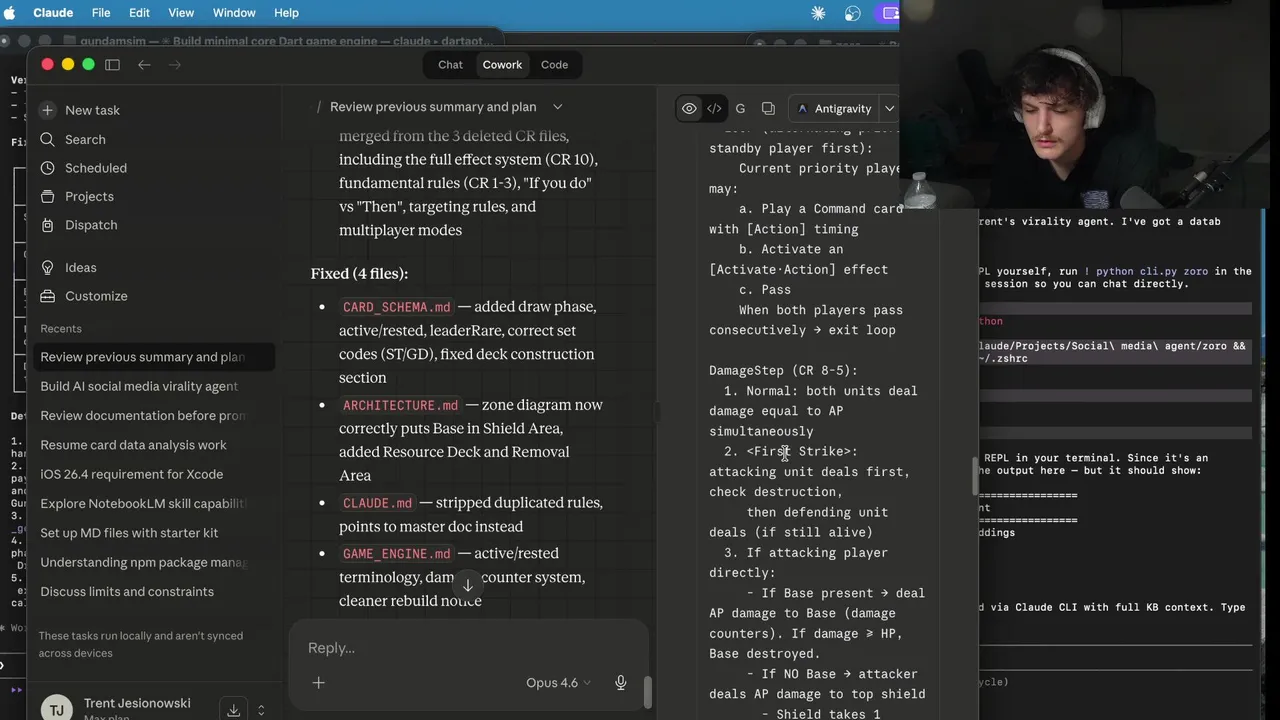Switch preview to code view icon
Image resolution: width=1280 pixels, height=720 pixels.
point(714,108)
